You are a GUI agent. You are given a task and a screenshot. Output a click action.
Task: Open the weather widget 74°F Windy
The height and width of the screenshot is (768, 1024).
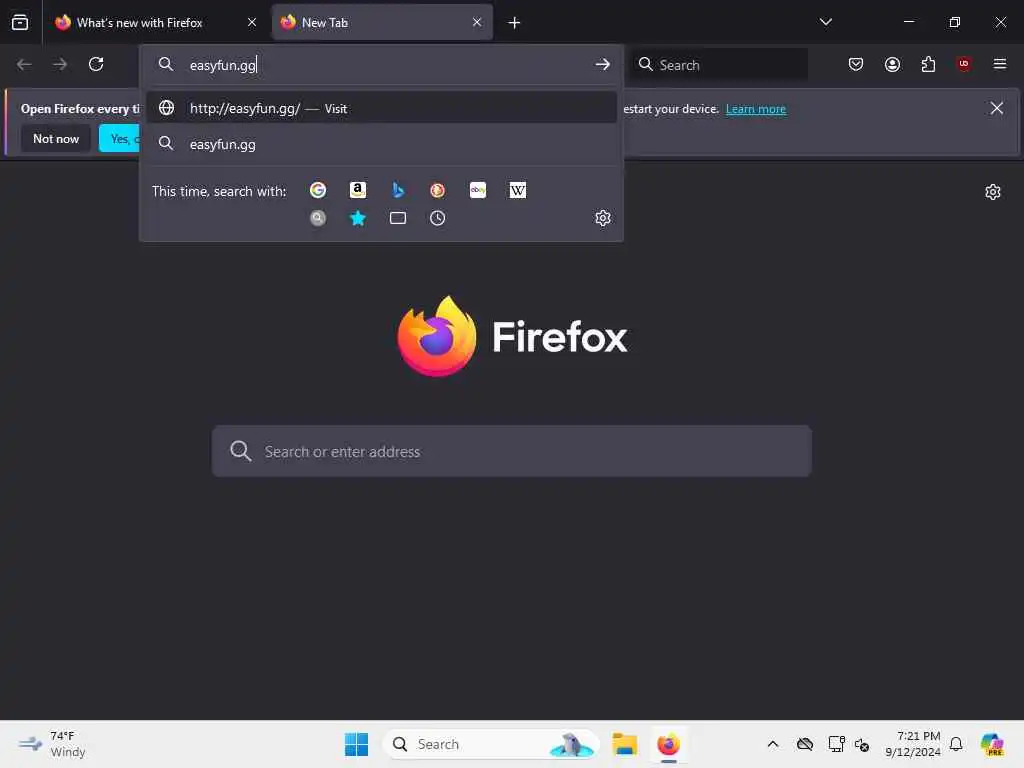(x=52, y=744)
